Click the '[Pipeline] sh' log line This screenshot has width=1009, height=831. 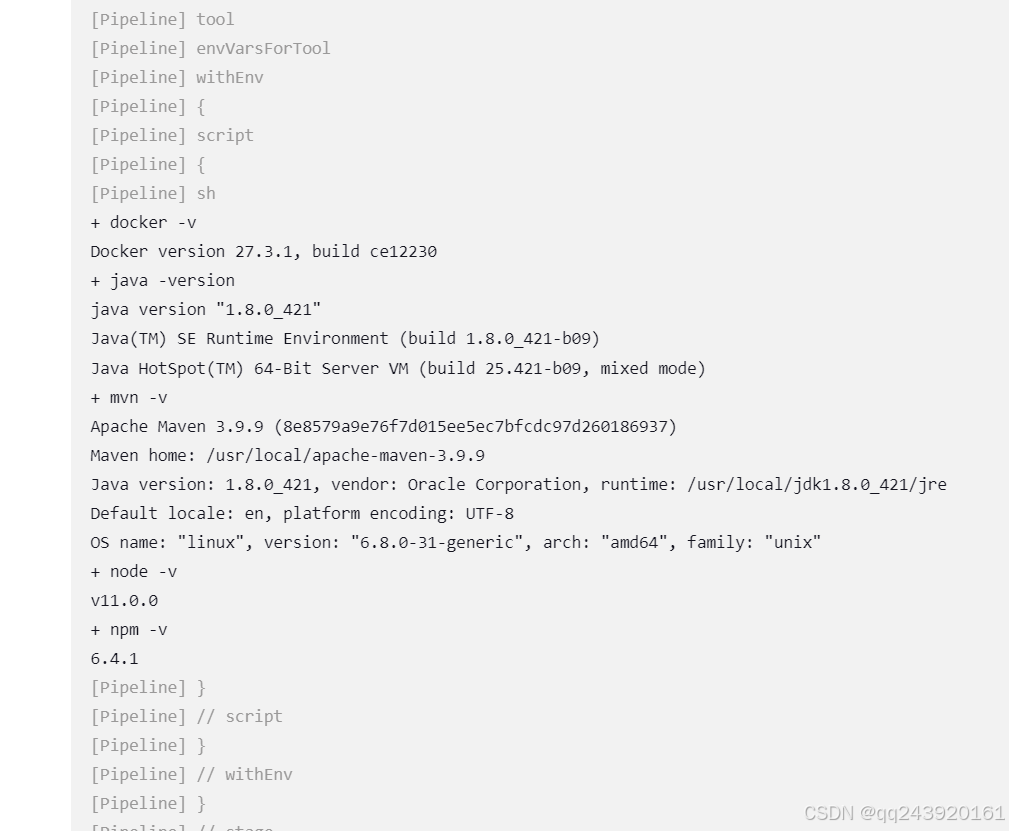point(153,193)
